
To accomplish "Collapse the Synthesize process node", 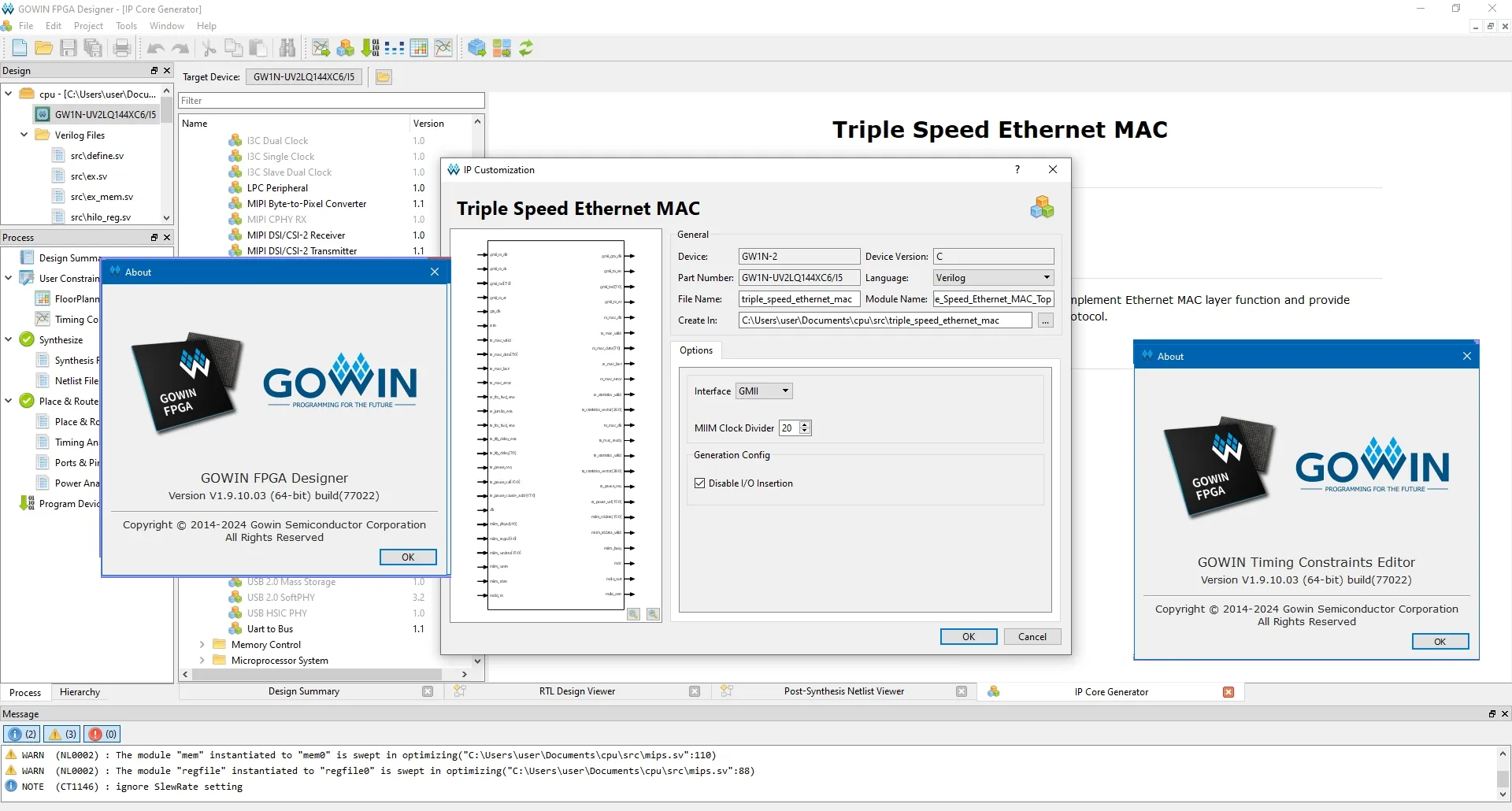I will click(x=9, y=339).
